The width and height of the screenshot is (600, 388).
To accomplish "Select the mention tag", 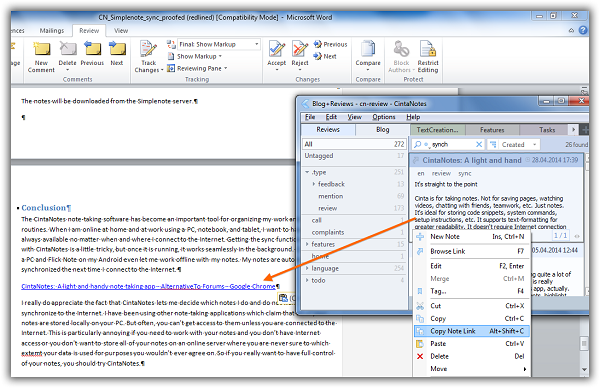I will point(331,196).
